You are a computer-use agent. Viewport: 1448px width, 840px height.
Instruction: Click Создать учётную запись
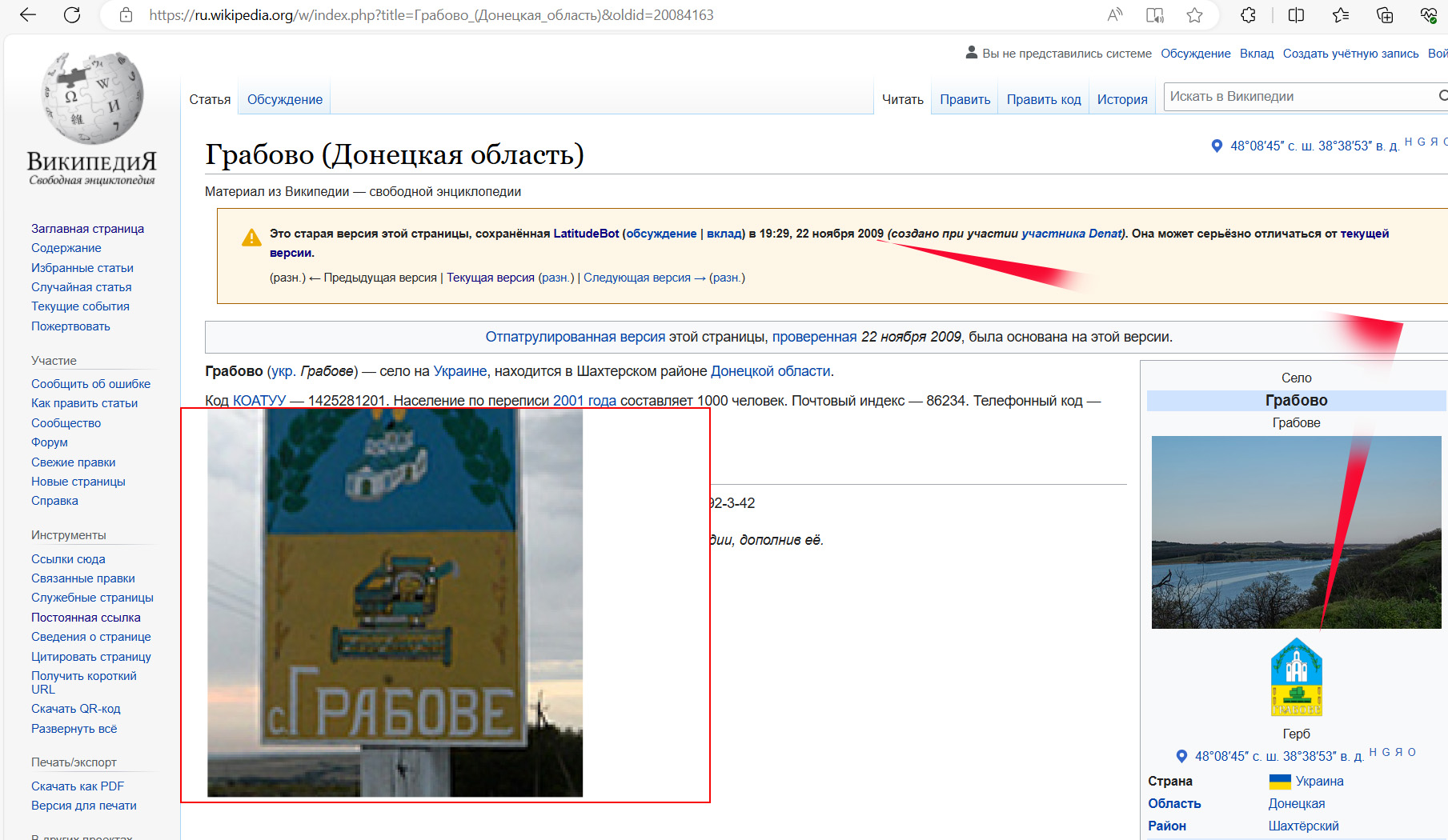click(1351, 54)
